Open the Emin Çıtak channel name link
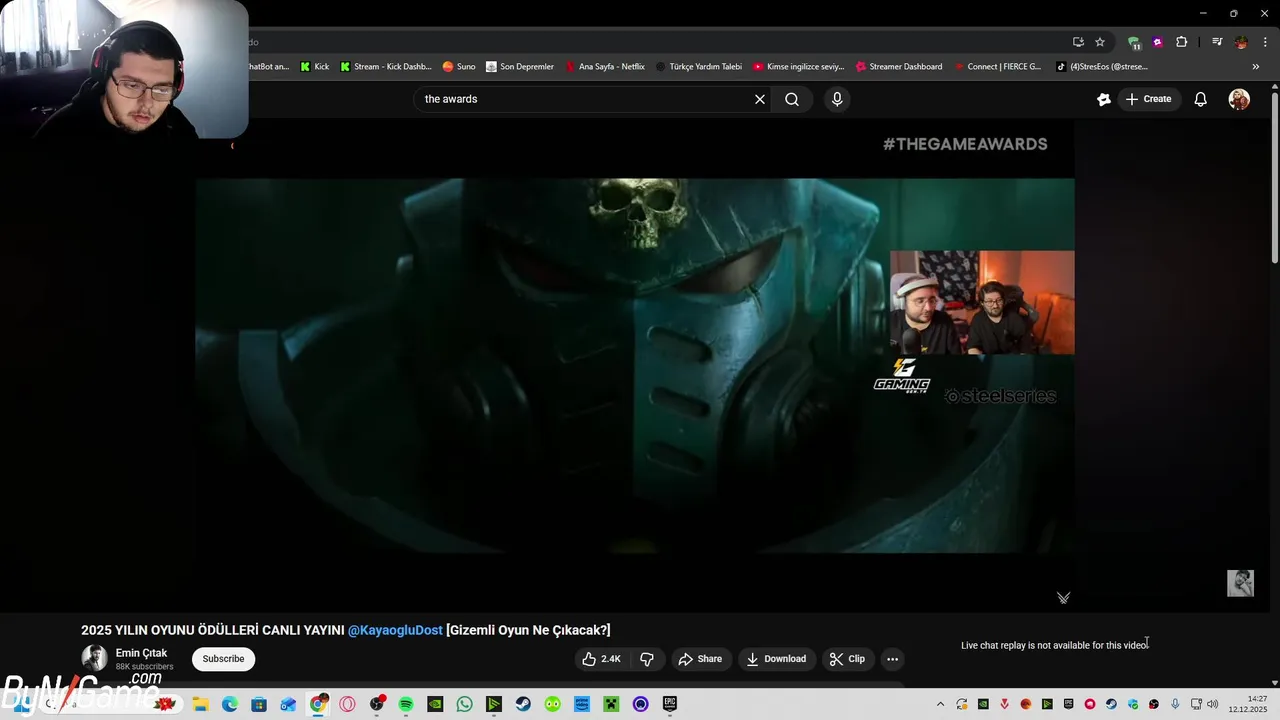This screenshot has width=1280, height=720. point(141,653)
